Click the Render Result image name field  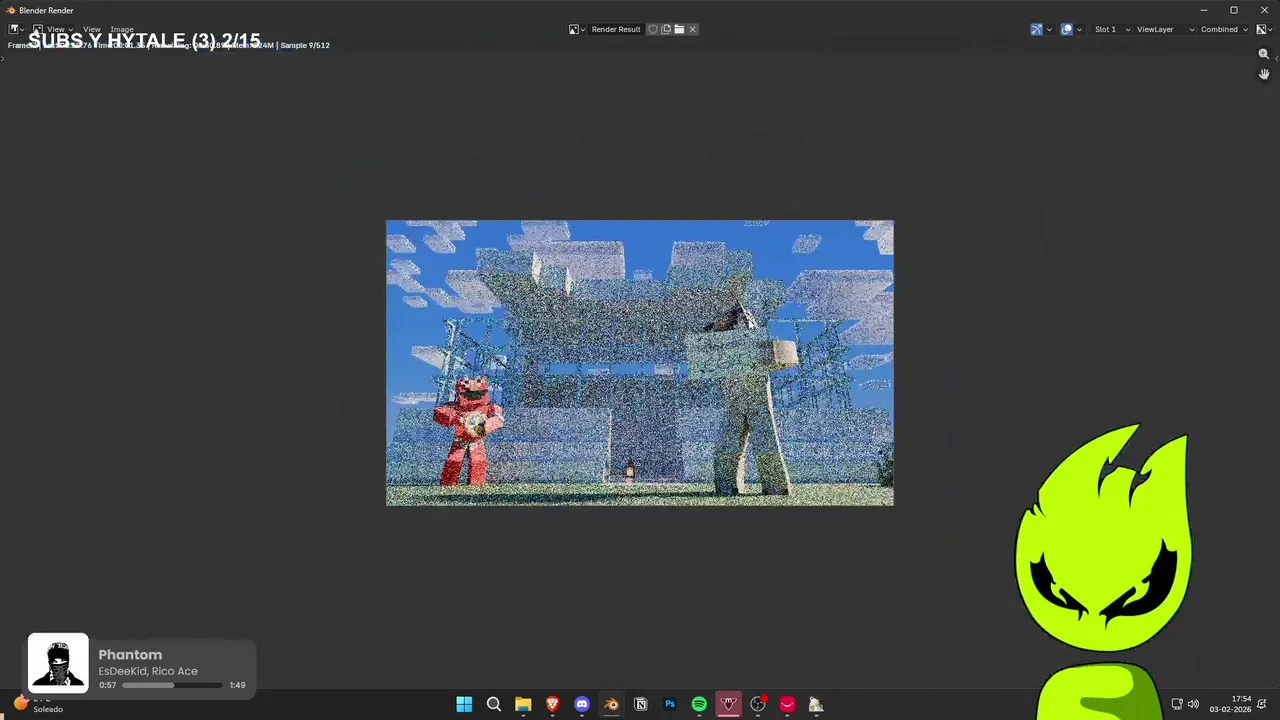pyautogui.click(x=616, y=29)
